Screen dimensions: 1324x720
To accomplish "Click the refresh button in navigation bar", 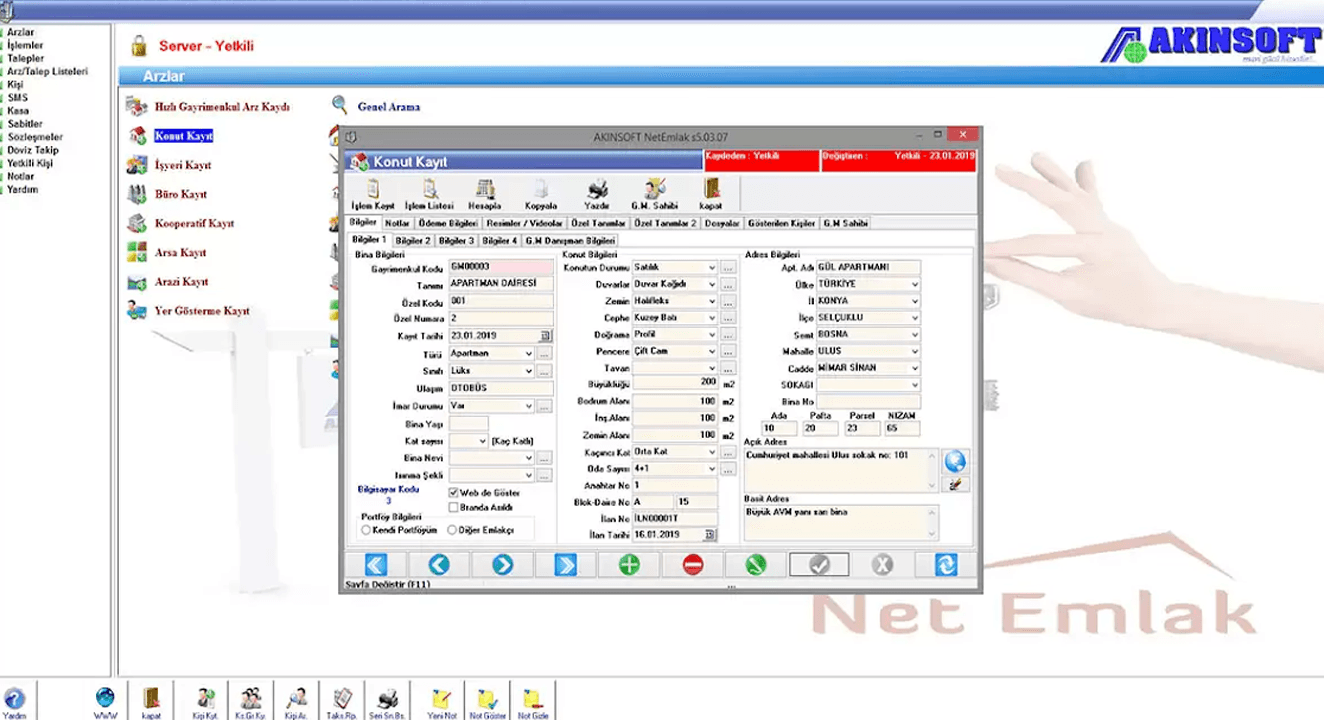I will pyautogui.click(x=945, y=565).
